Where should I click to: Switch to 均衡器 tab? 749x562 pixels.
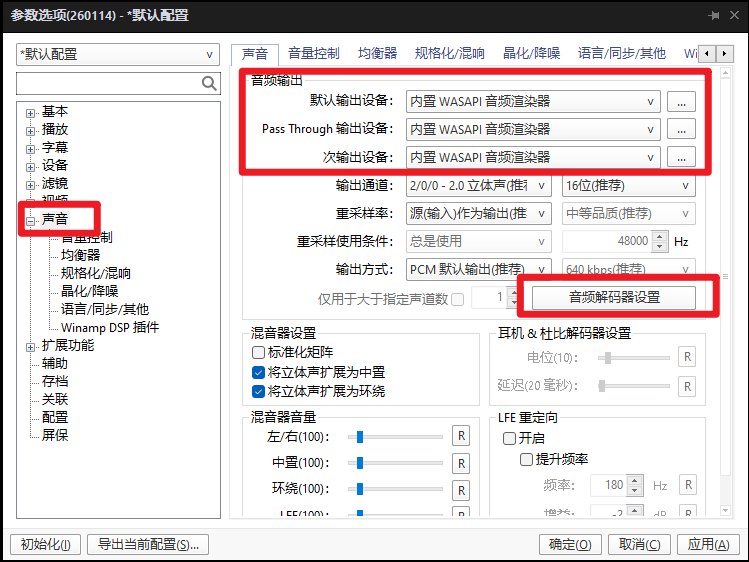click(377, 53)
